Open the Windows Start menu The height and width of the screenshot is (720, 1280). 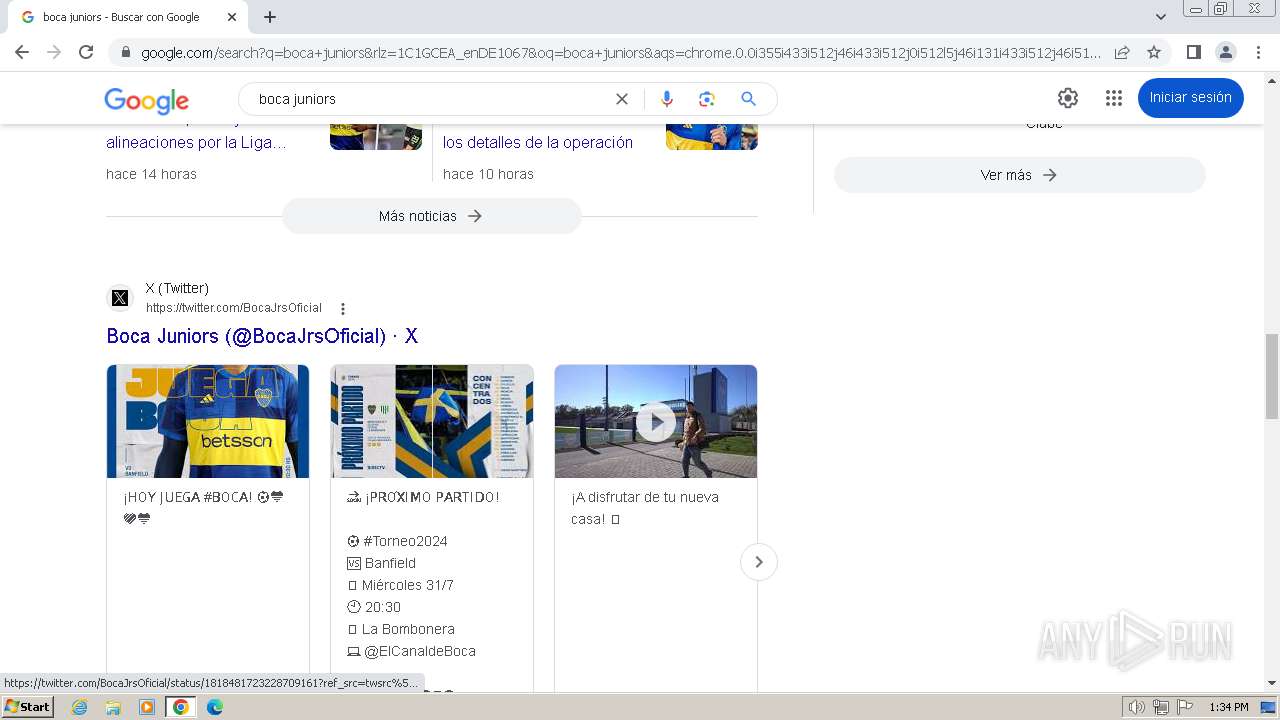click(27, 707)
